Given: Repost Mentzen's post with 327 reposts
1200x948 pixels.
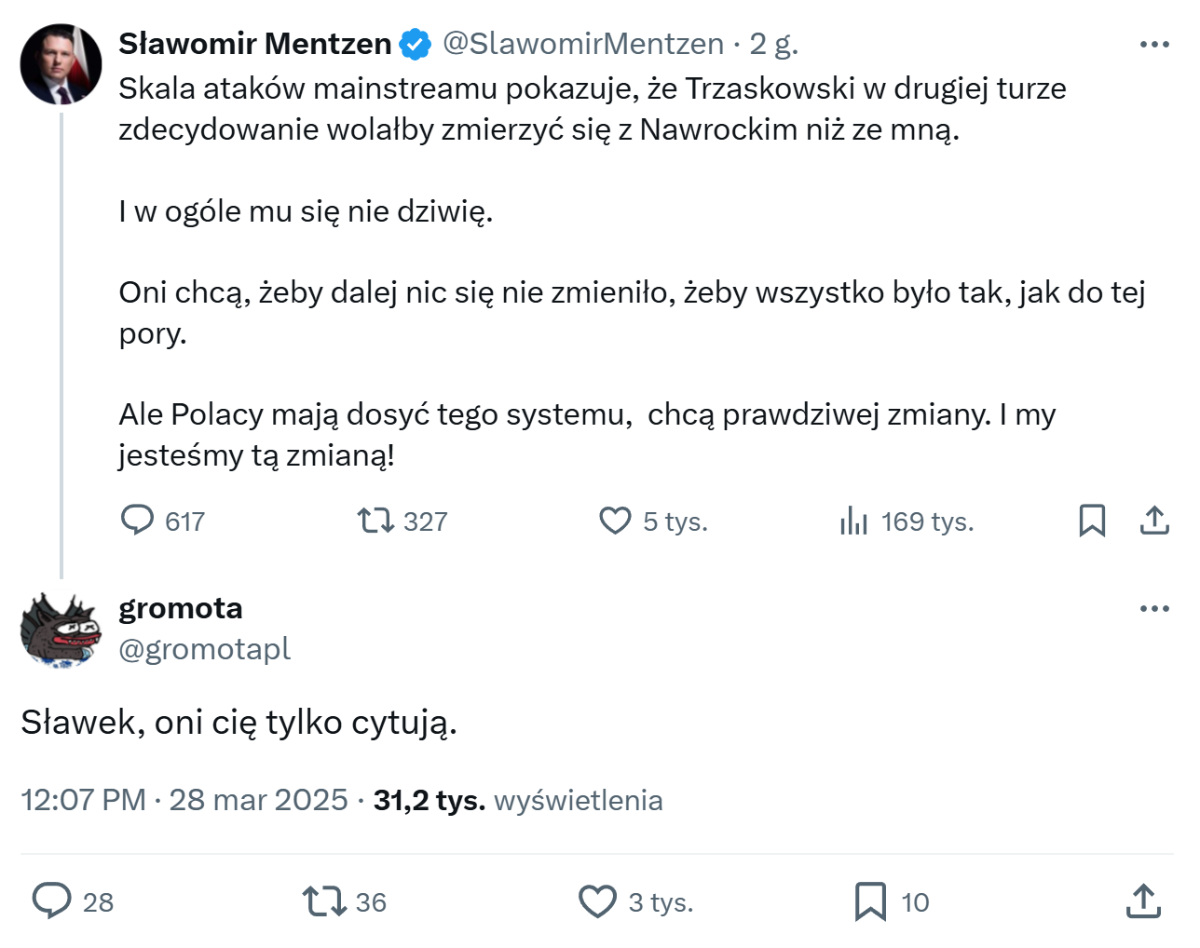Looking at the screenshot, I should pyautogui.click(x=372, y=521).
